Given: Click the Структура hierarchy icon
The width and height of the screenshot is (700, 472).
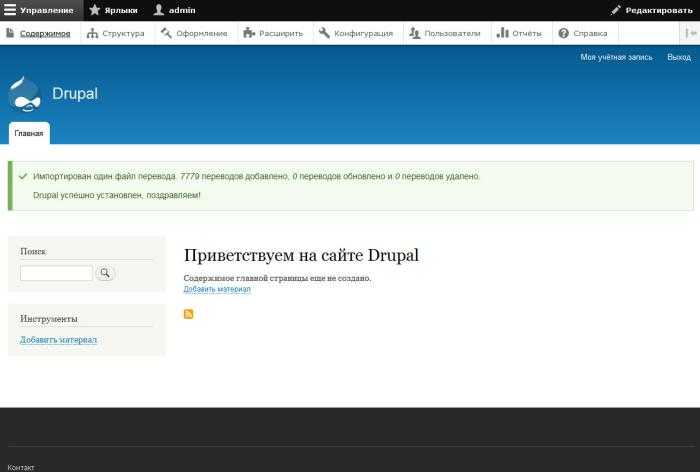Looking at the screenshot, I should point(92,33).
